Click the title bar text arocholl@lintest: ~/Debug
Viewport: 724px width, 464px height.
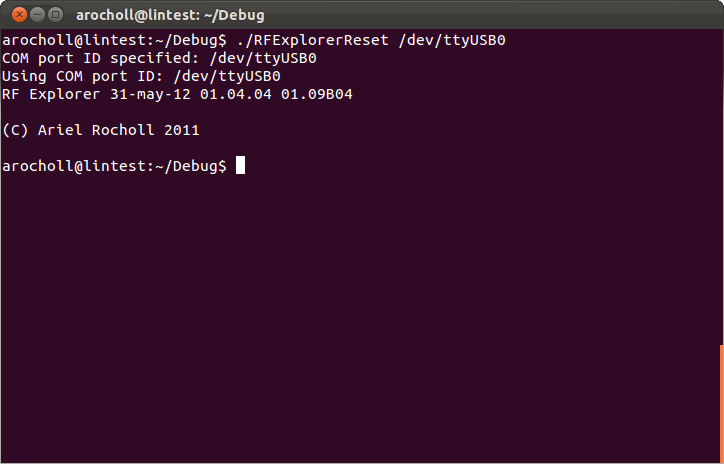[x=170, y=15]
